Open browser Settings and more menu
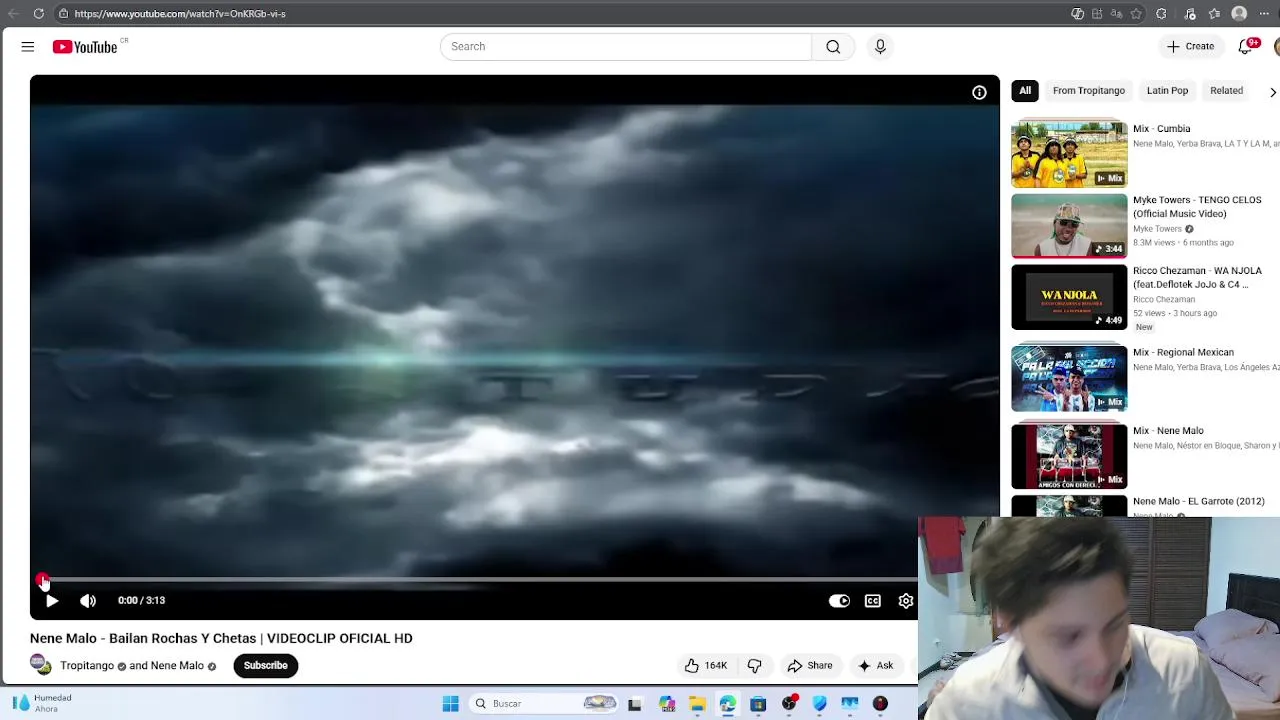The height and width of the screenshot is (720, 1280). pyautogui.click(x=1264, y=14)
